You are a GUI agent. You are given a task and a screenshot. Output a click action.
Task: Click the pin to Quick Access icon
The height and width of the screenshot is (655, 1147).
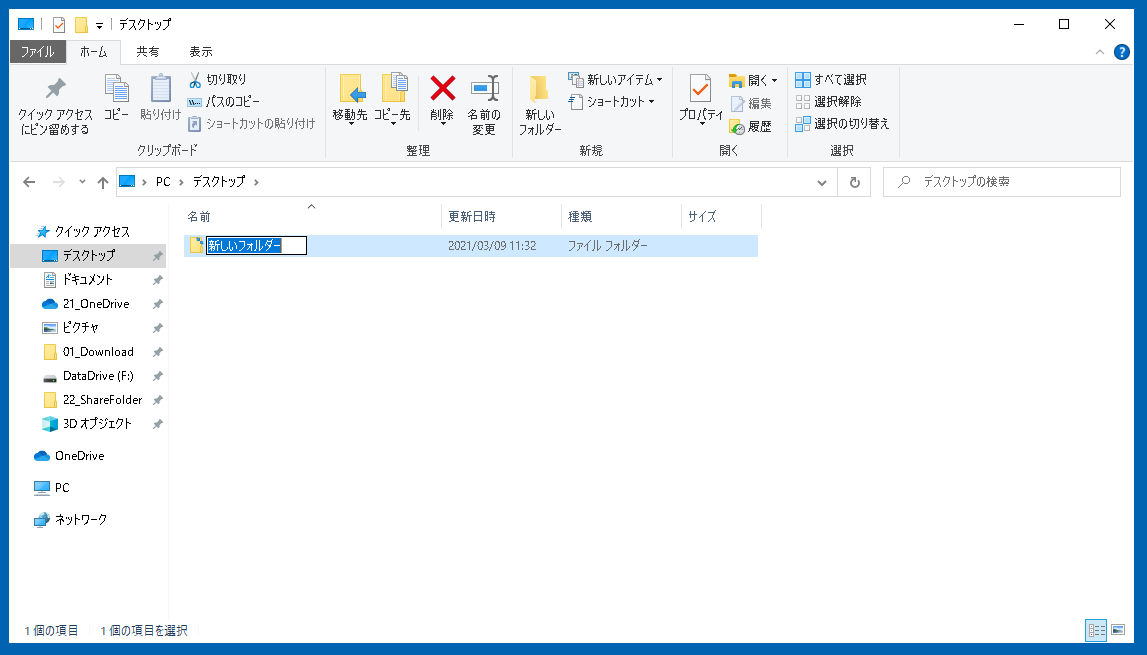pos(55,91)
